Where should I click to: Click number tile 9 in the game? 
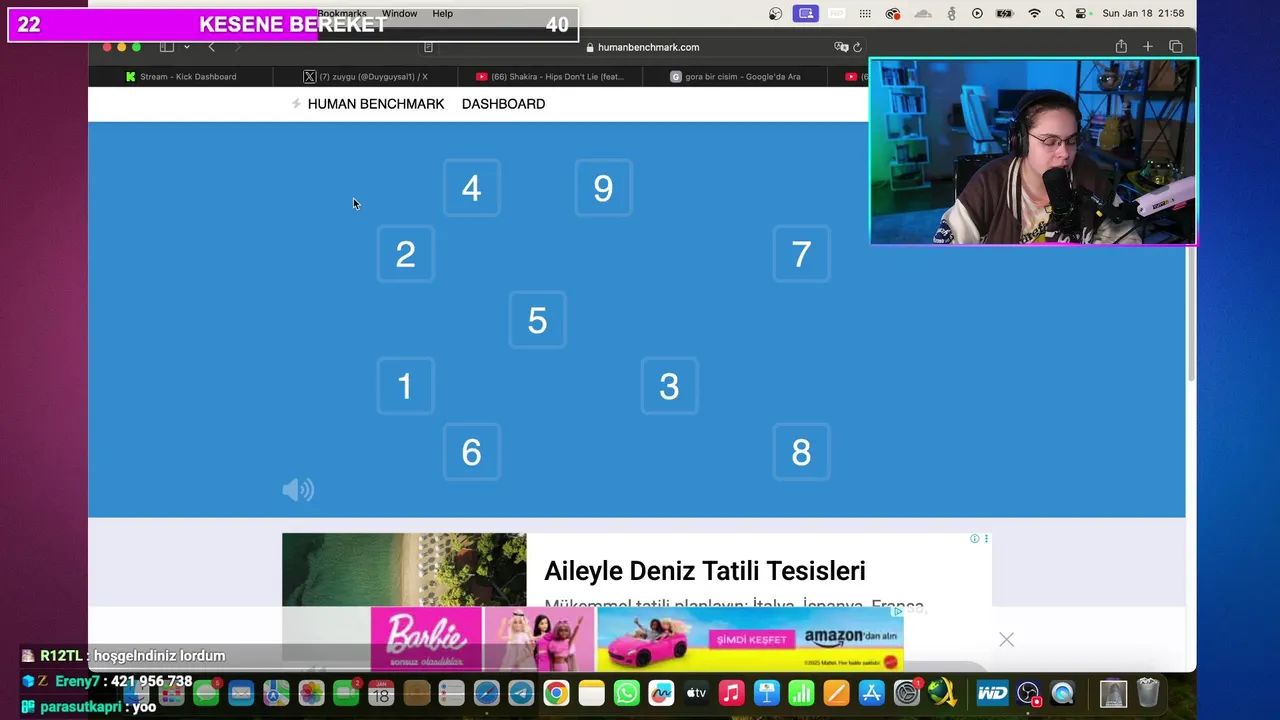coord(603,188)
